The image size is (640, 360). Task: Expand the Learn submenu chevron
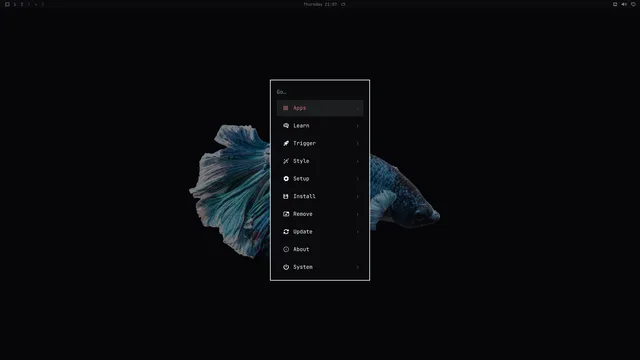click(x=358, y=126)
